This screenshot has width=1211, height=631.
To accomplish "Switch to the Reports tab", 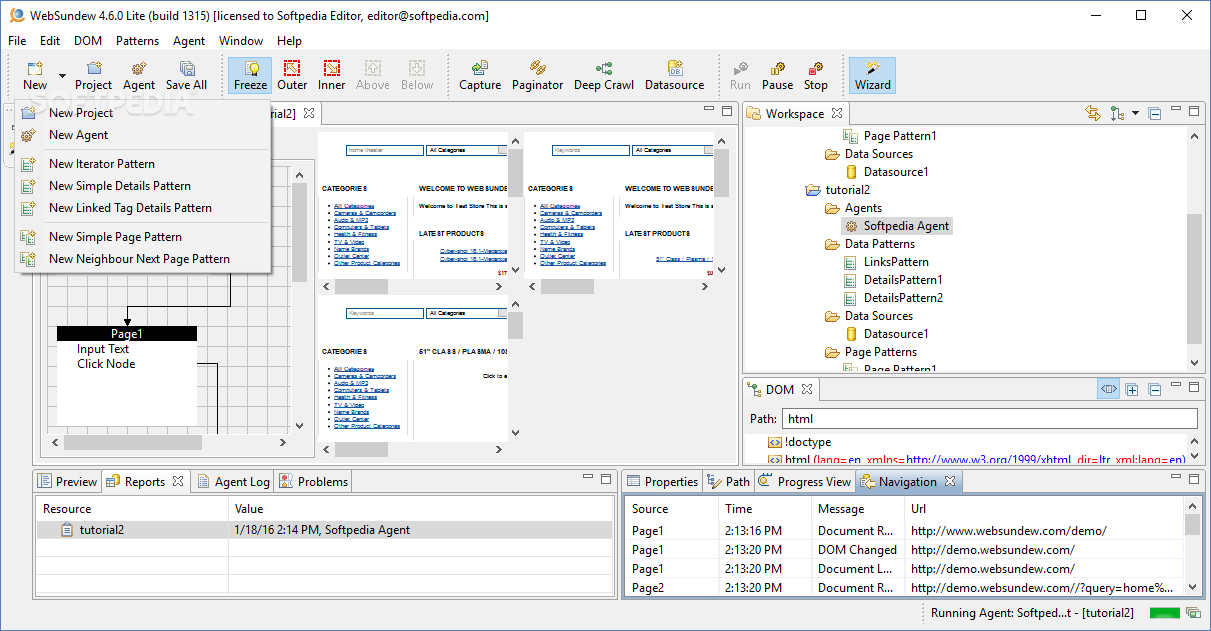I will (145, 482).
